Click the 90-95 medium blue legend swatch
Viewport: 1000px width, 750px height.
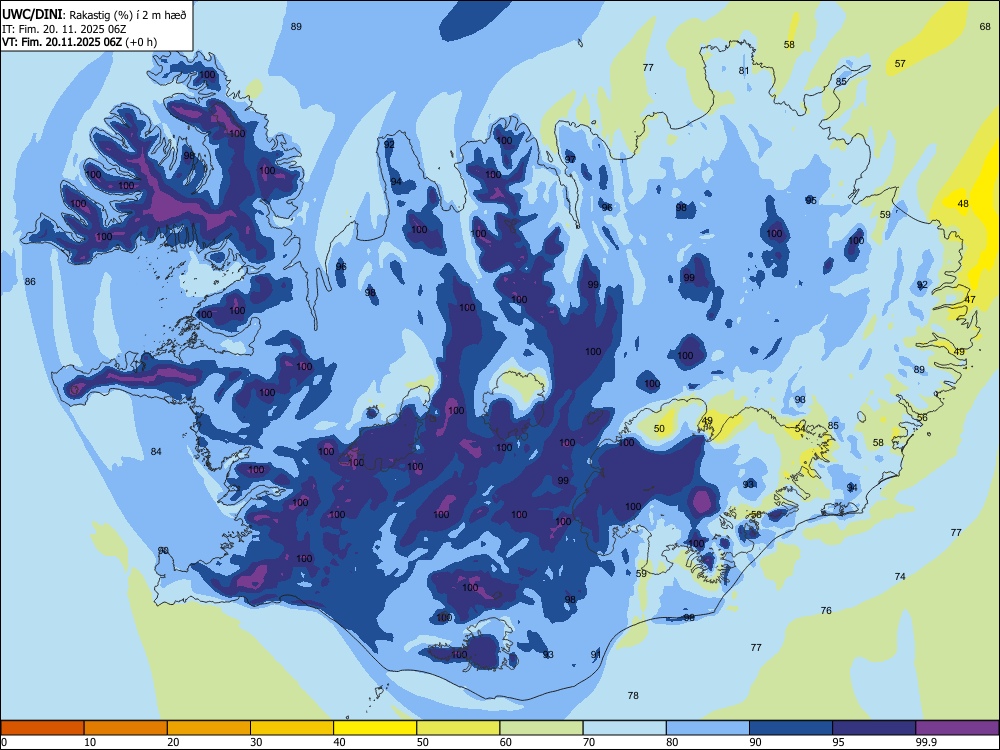[791, 728]
